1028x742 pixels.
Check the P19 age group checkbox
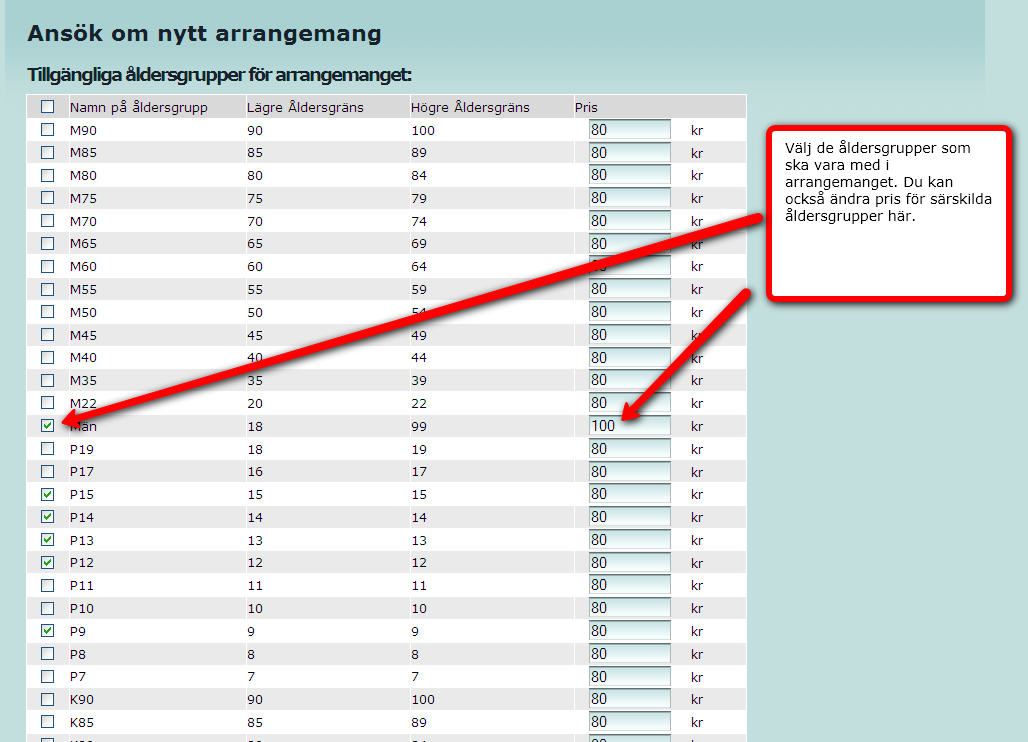[x=47, y=449]
